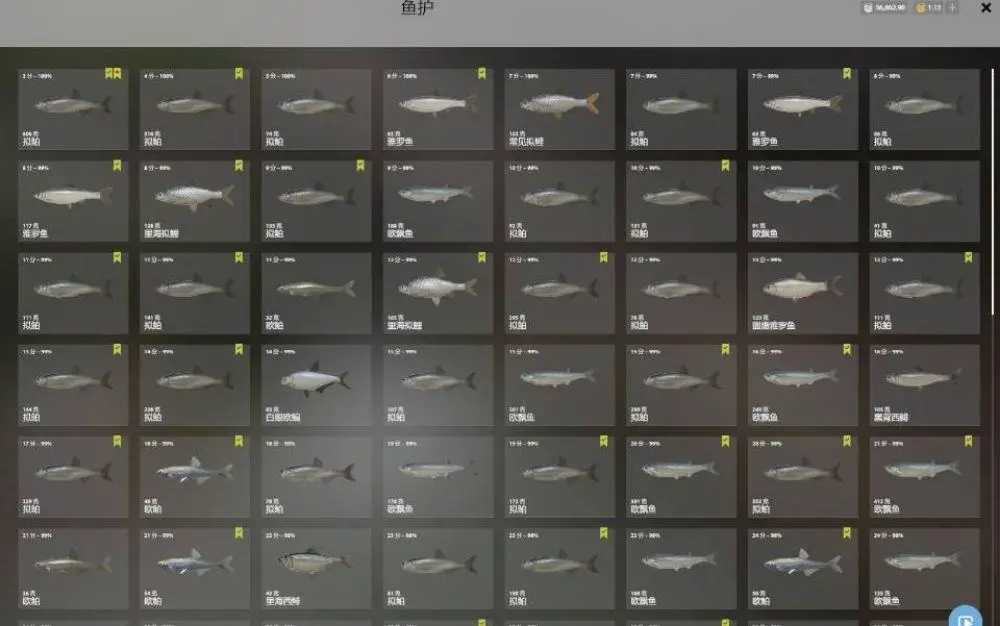The image size is (1000, 626).
Task: Select the 圆腹雅罗鱼 fish card
Action: pos(803,293)
